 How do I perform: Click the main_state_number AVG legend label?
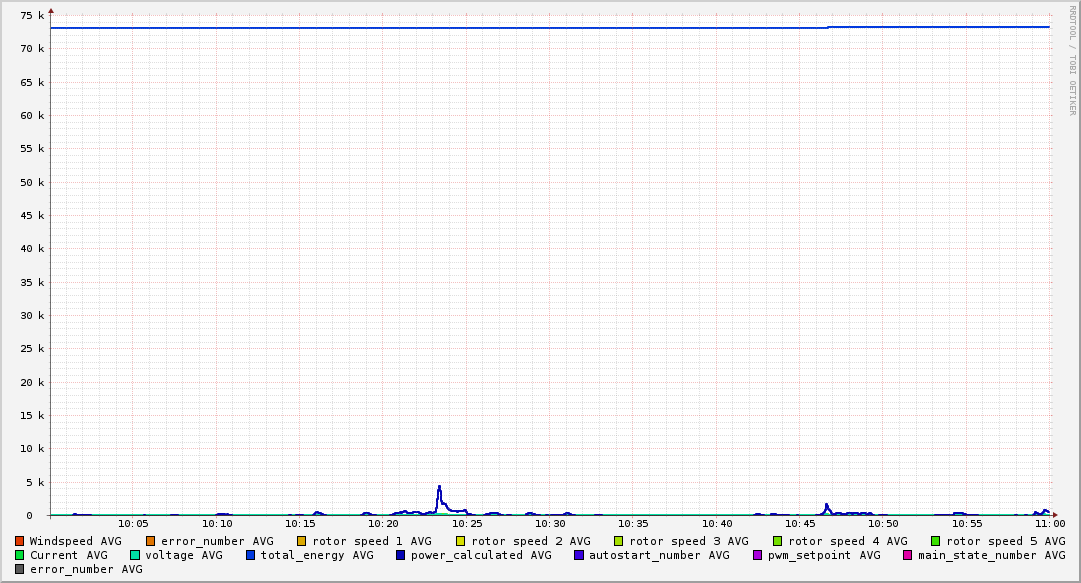(x=991, y=555)
